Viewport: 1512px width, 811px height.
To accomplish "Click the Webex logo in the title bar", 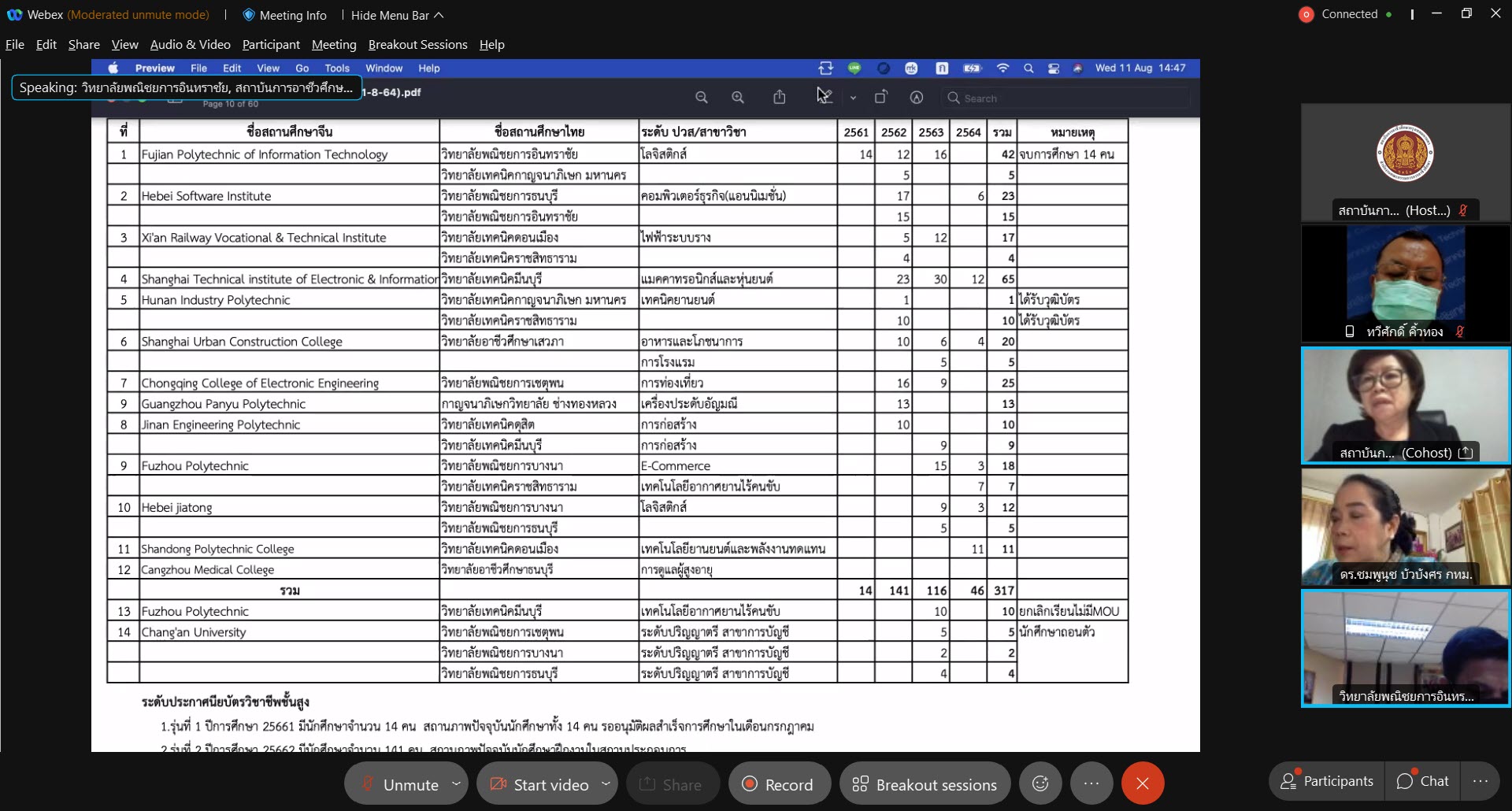I will [x=14, y=15].
